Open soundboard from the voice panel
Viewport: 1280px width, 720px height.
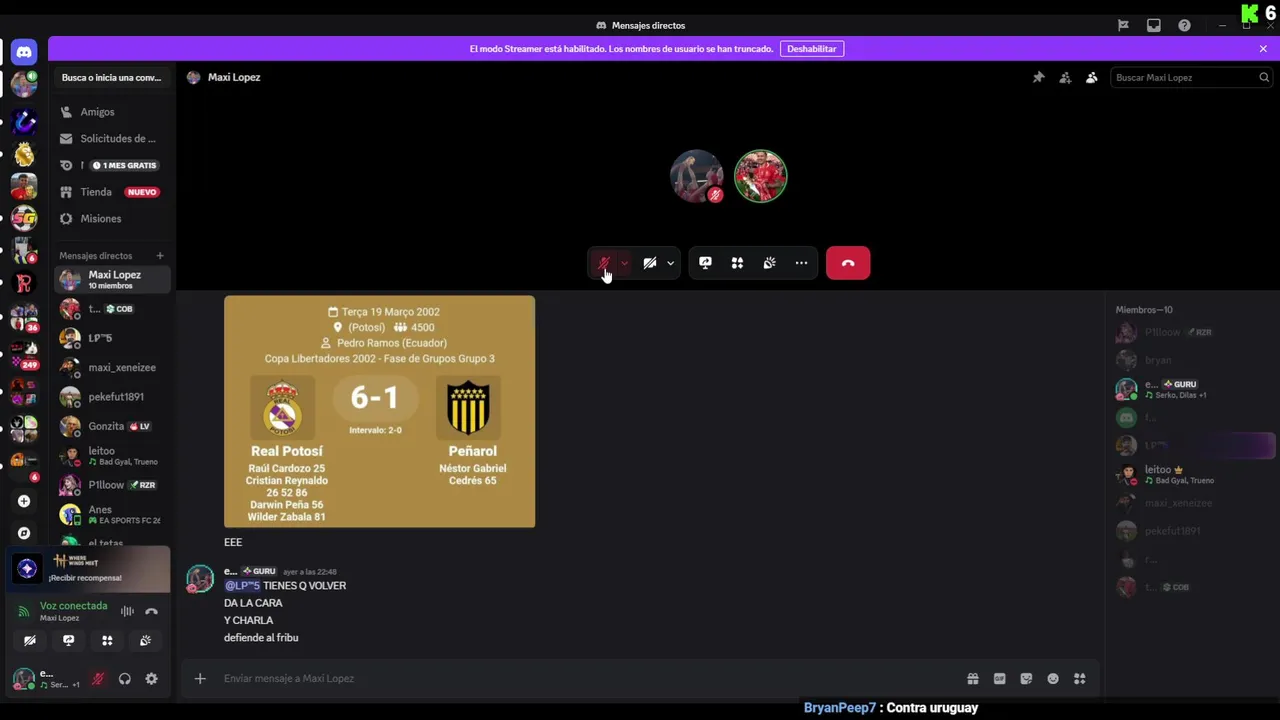(x=146, y=640)
